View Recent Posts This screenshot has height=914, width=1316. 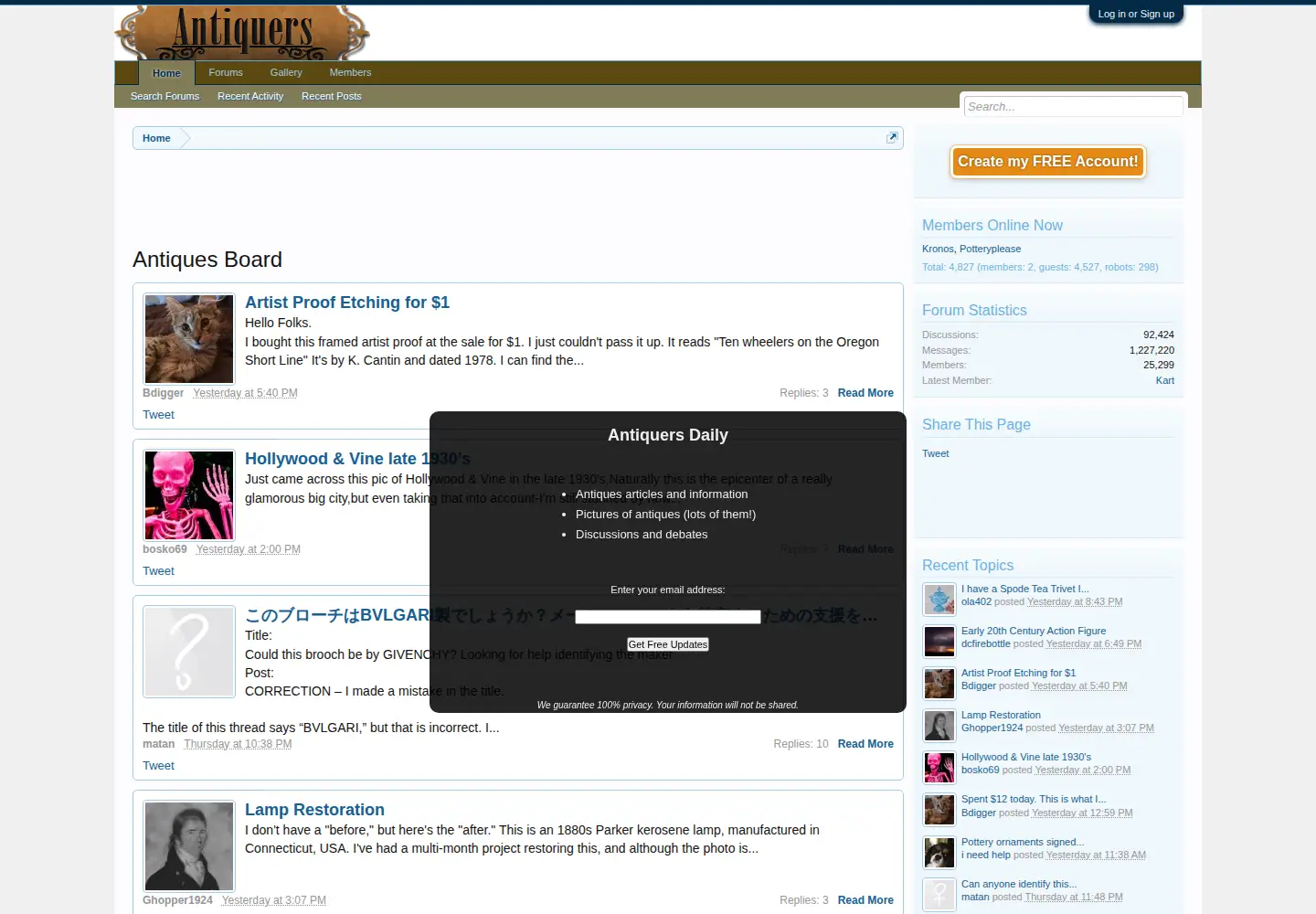pos(332,96)
